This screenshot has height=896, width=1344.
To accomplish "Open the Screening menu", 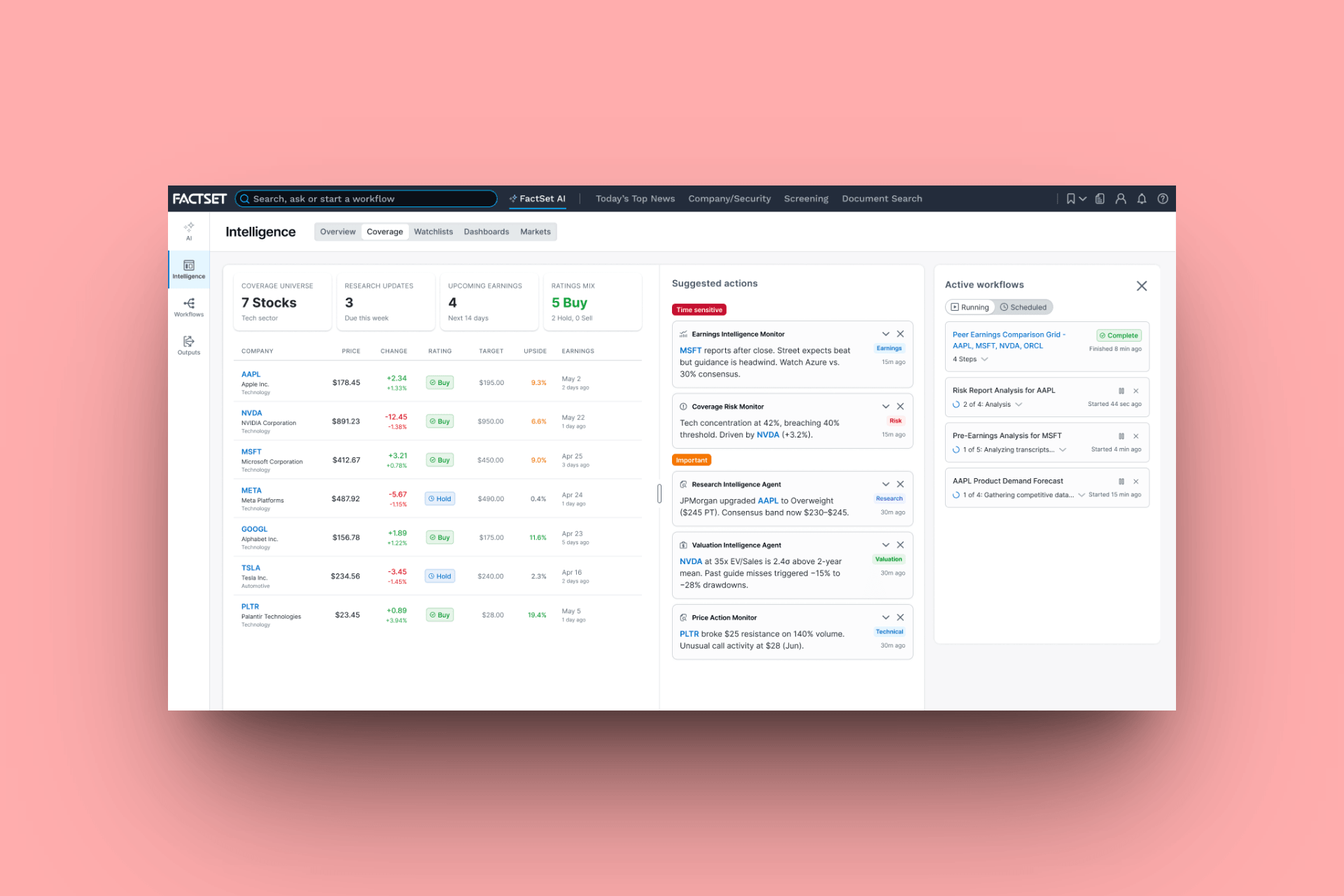I will (806, 199).
